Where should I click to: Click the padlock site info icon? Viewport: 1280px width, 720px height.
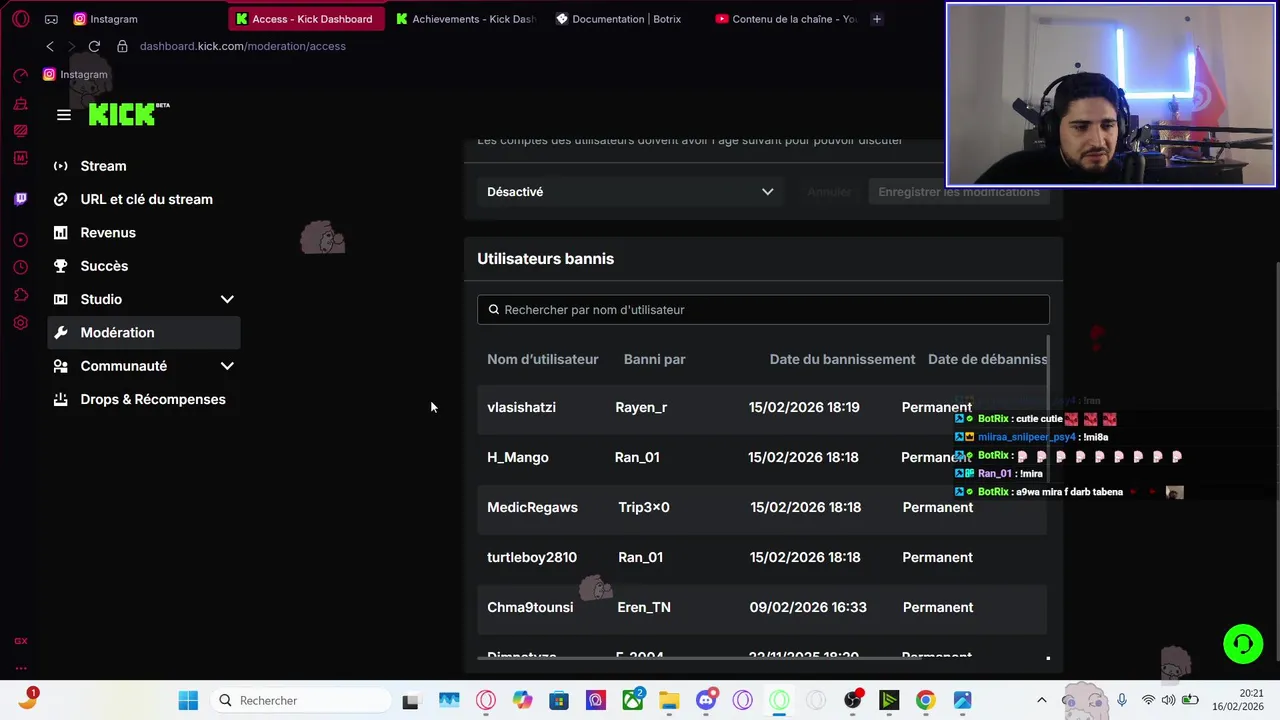tap(122, 46)
